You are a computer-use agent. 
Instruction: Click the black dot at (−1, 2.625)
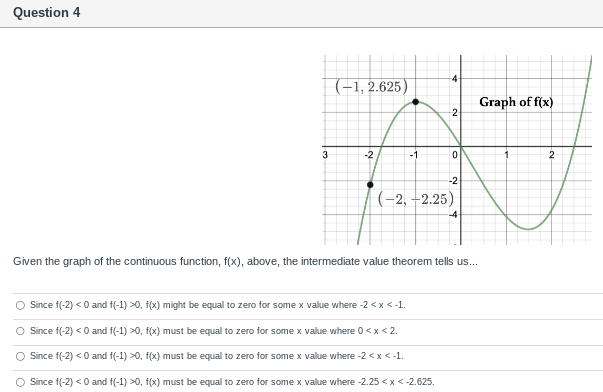pos(415,102)
